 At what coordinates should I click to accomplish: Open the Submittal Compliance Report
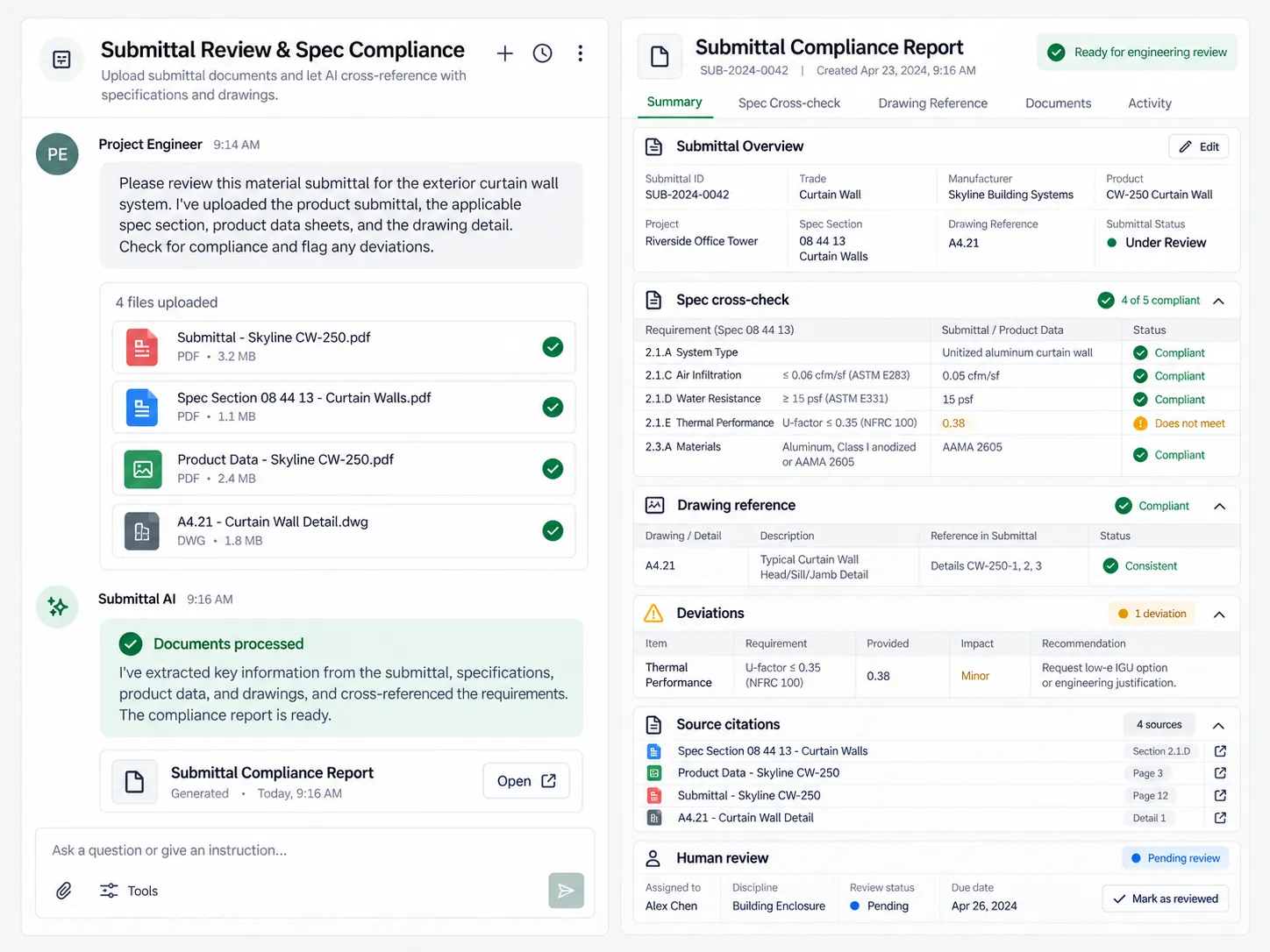[x=526, y=781]
